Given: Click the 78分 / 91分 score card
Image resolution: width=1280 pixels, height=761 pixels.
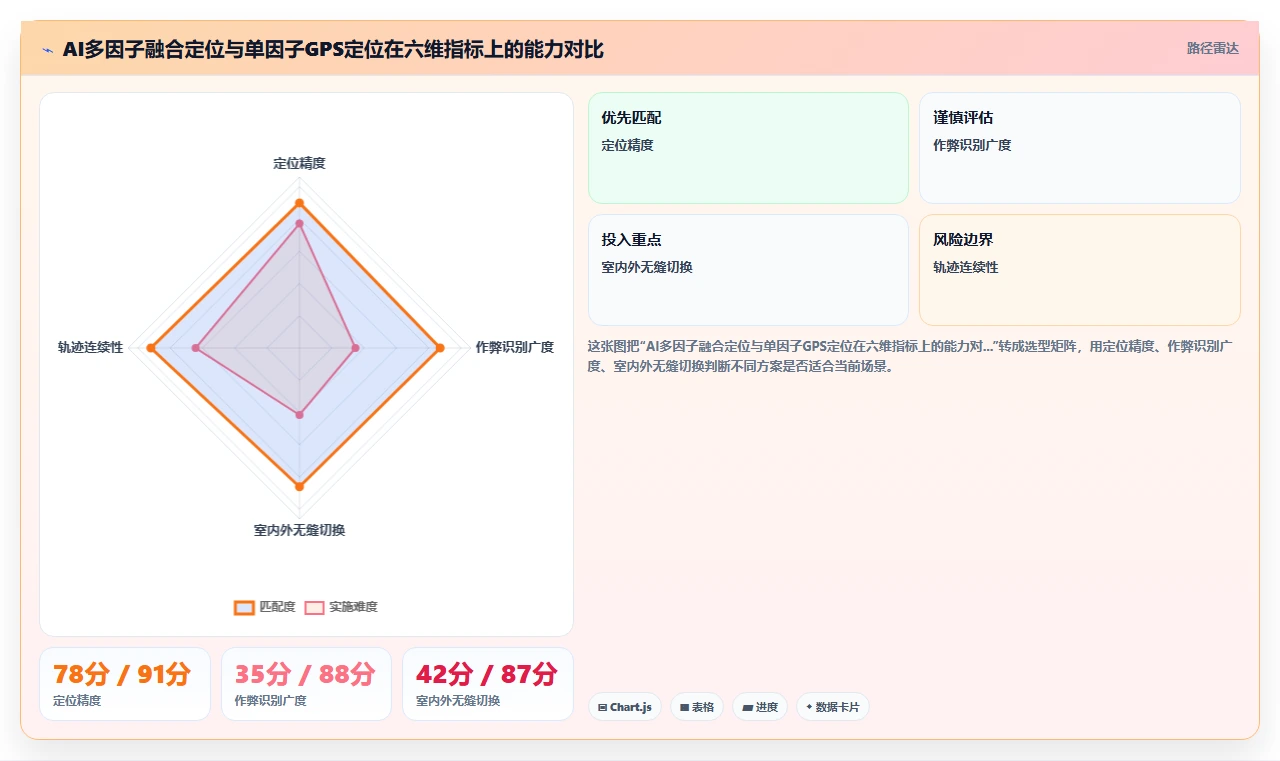Looking at the screenshot, I should point(125,684).
